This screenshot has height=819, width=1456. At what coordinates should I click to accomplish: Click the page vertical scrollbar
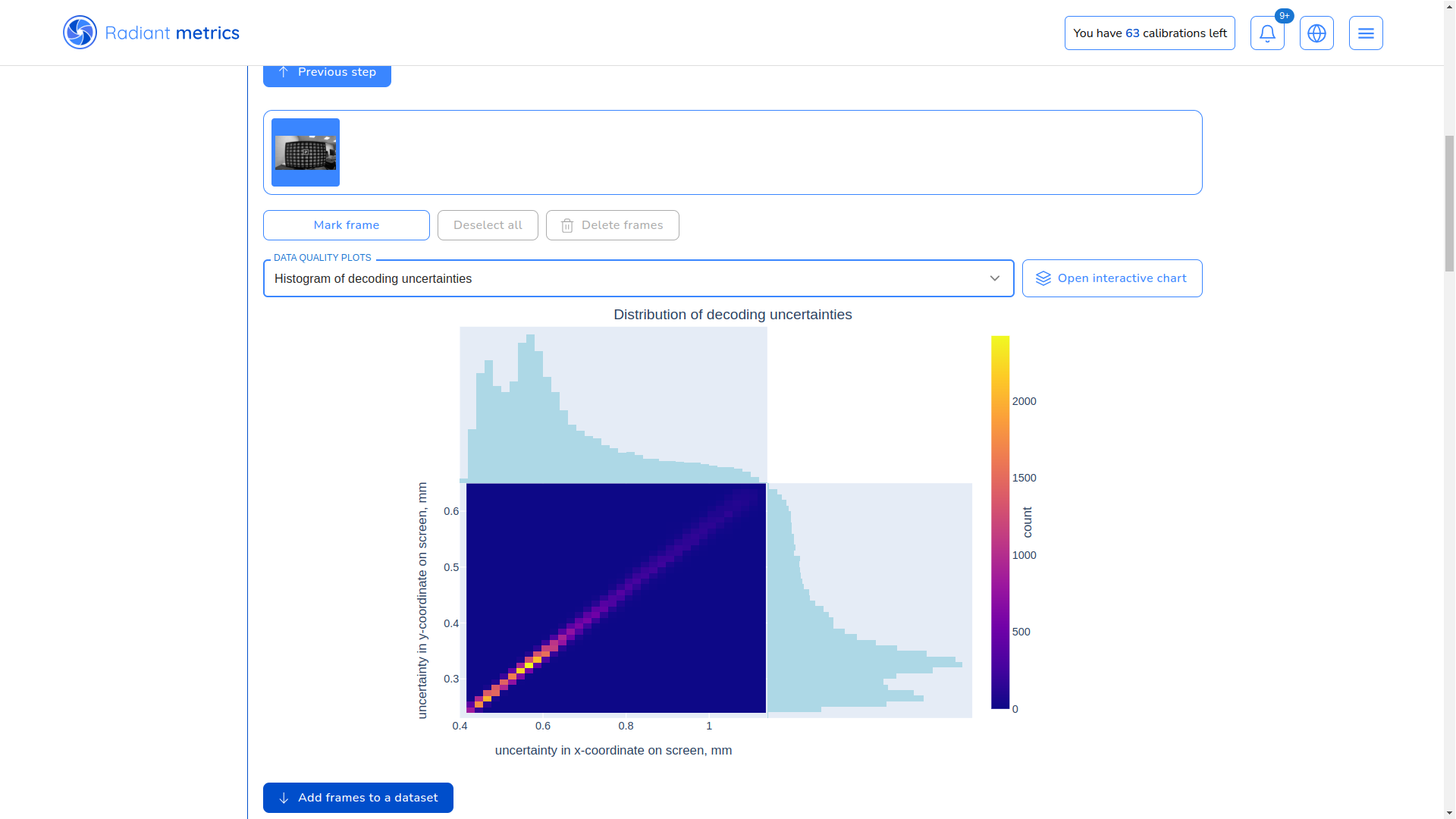point(1449,203)
